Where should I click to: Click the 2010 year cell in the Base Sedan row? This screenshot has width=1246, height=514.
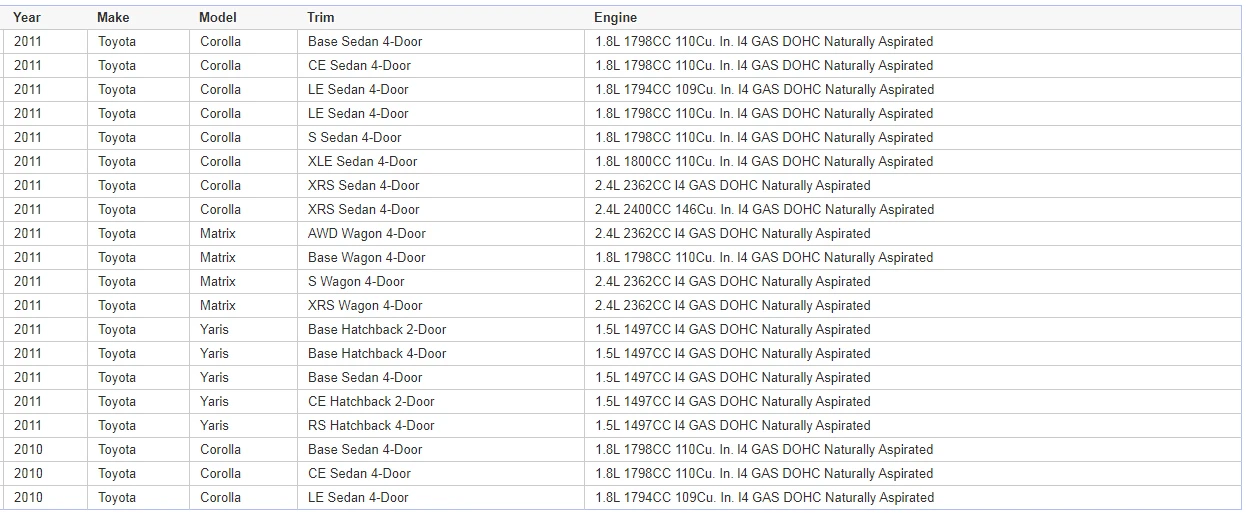click(28, 449)
